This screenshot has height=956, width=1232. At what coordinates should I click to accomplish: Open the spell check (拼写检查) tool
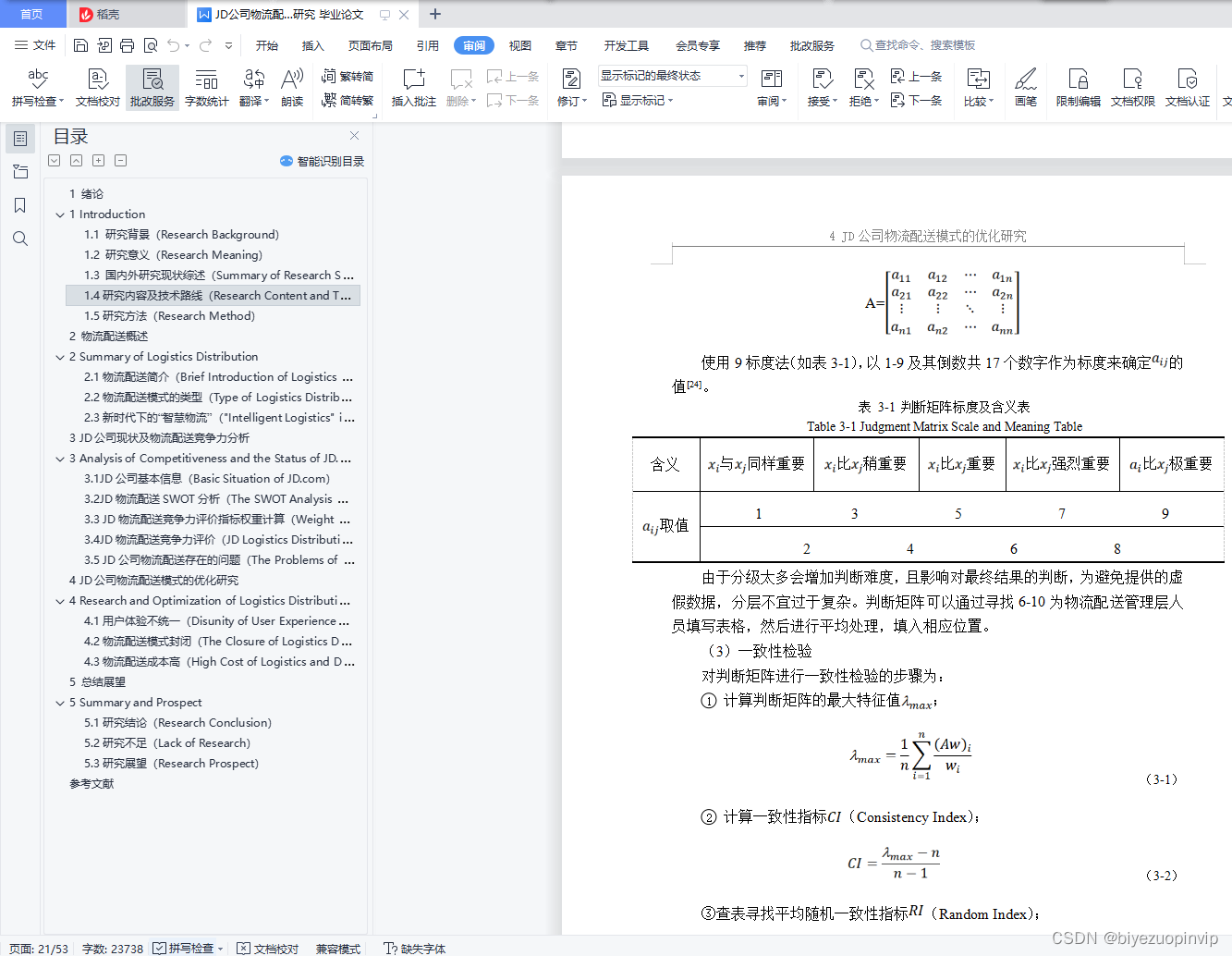point(37,87)
